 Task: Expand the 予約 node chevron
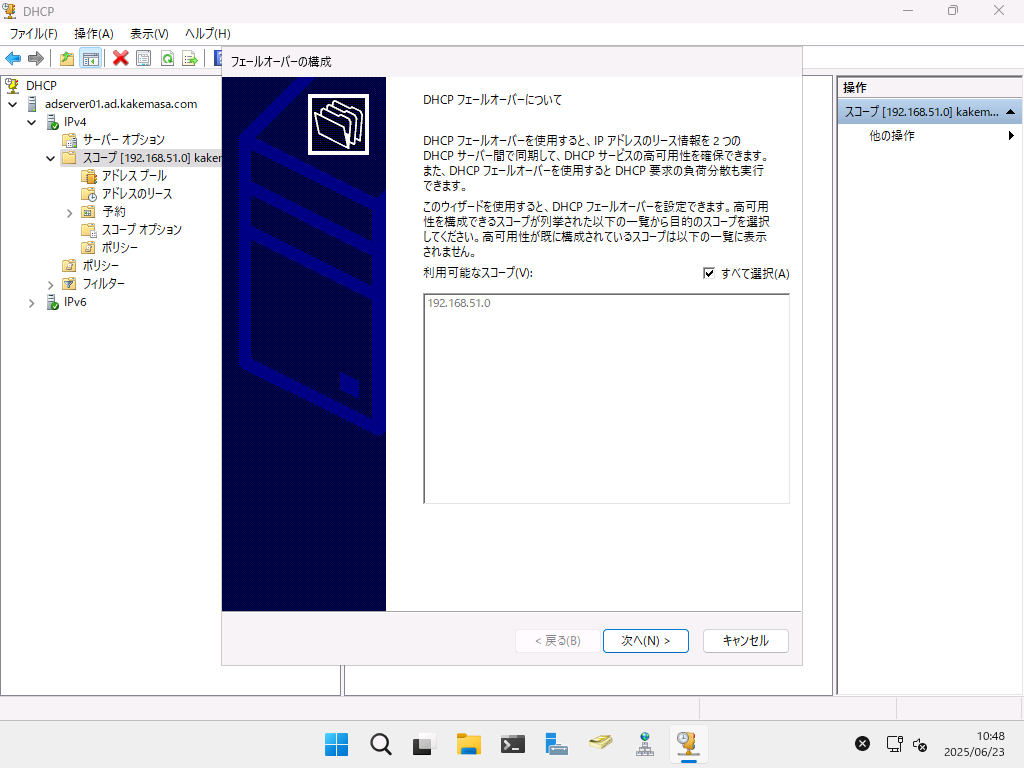[69, 212]
